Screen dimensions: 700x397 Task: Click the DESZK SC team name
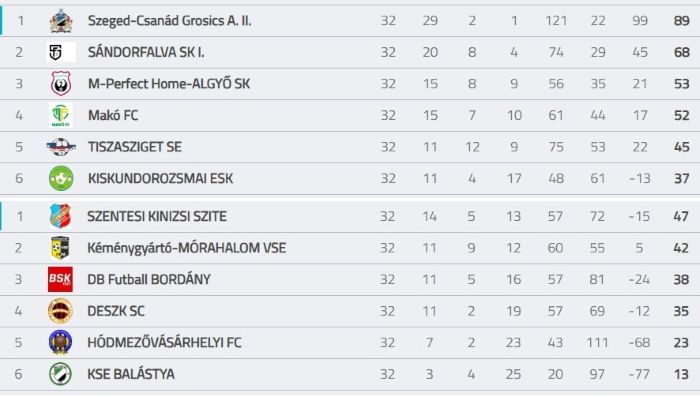(116, 311)
